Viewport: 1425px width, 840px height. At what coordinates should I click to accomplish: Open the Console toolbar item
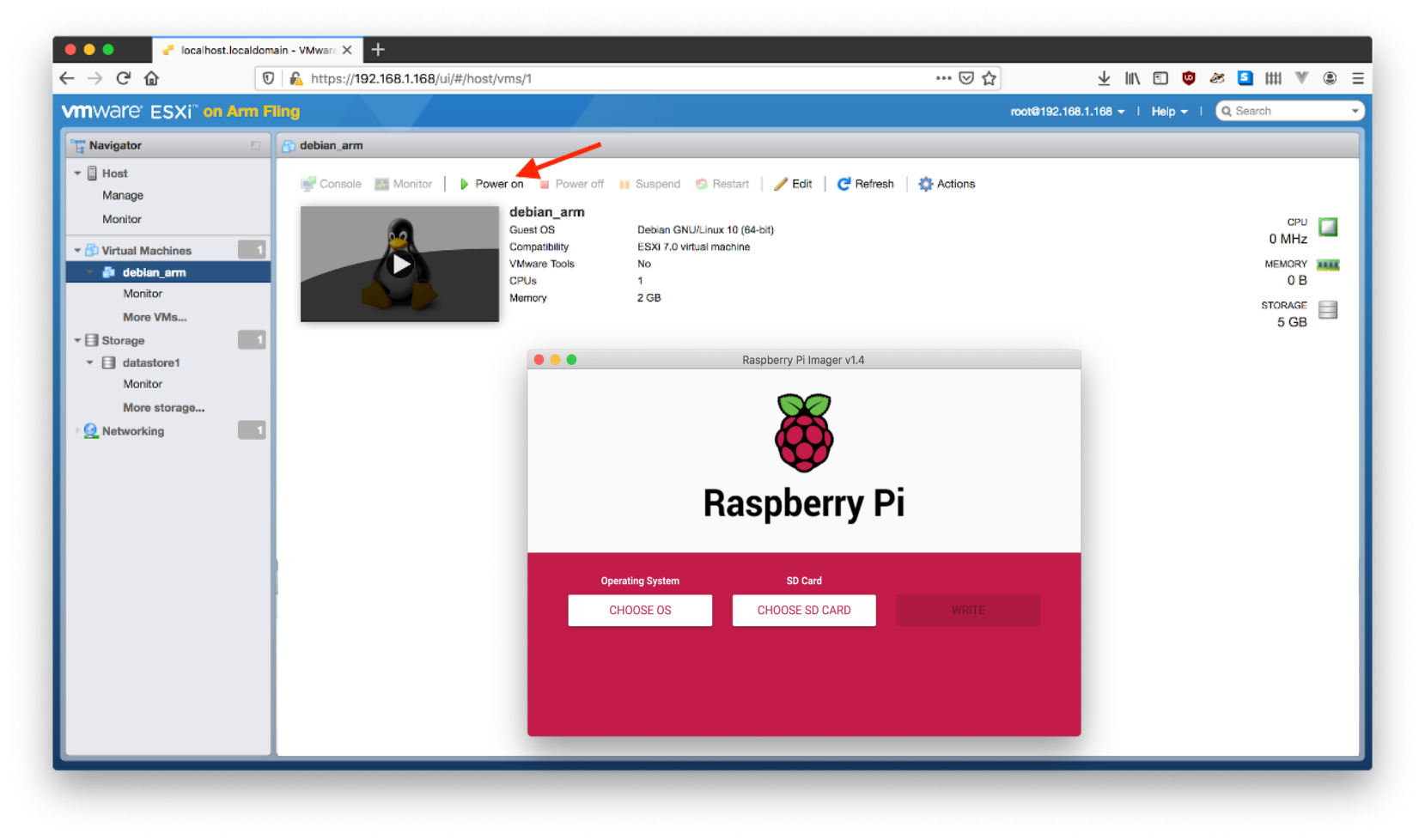(332, 184)
